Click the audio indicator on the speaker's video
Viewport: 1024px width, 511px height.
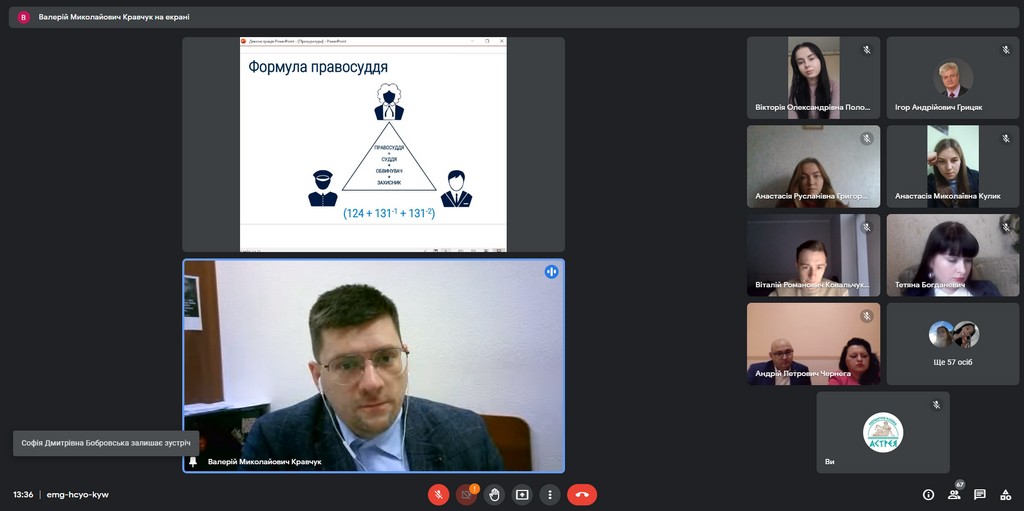pos(551,272)
